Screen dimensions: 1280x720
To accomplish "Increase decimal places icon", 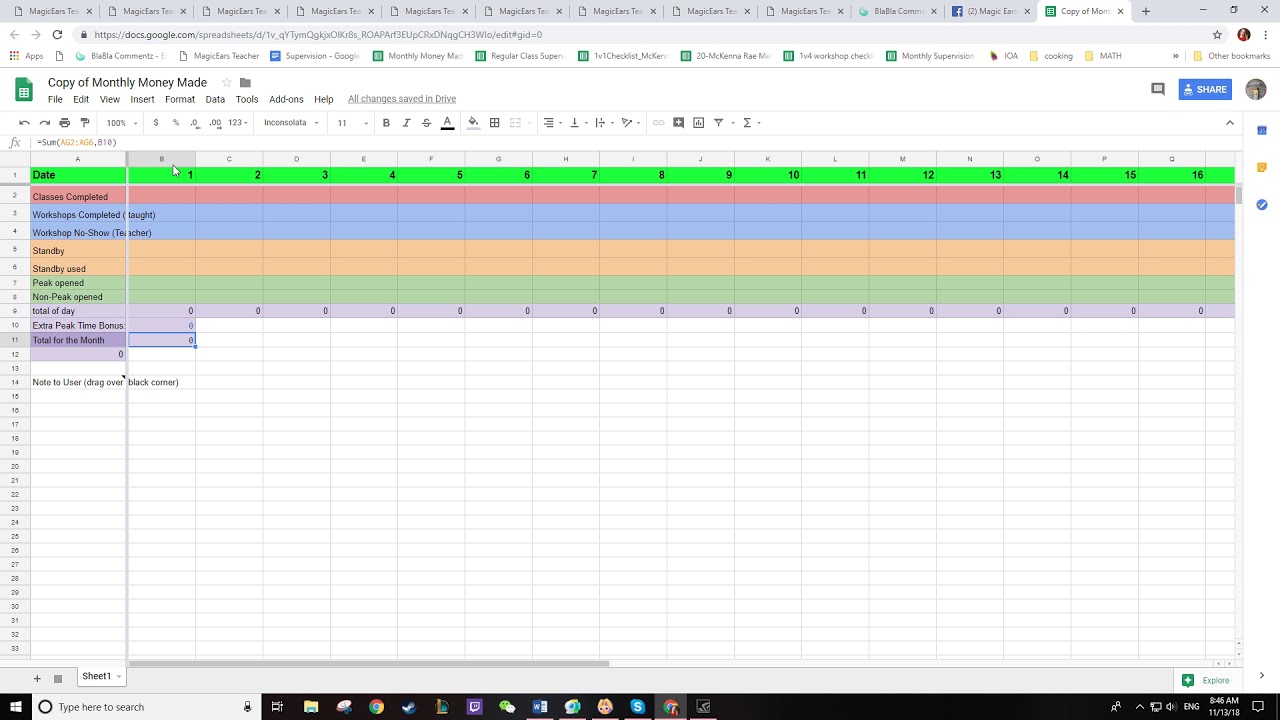I will [214, 123].
